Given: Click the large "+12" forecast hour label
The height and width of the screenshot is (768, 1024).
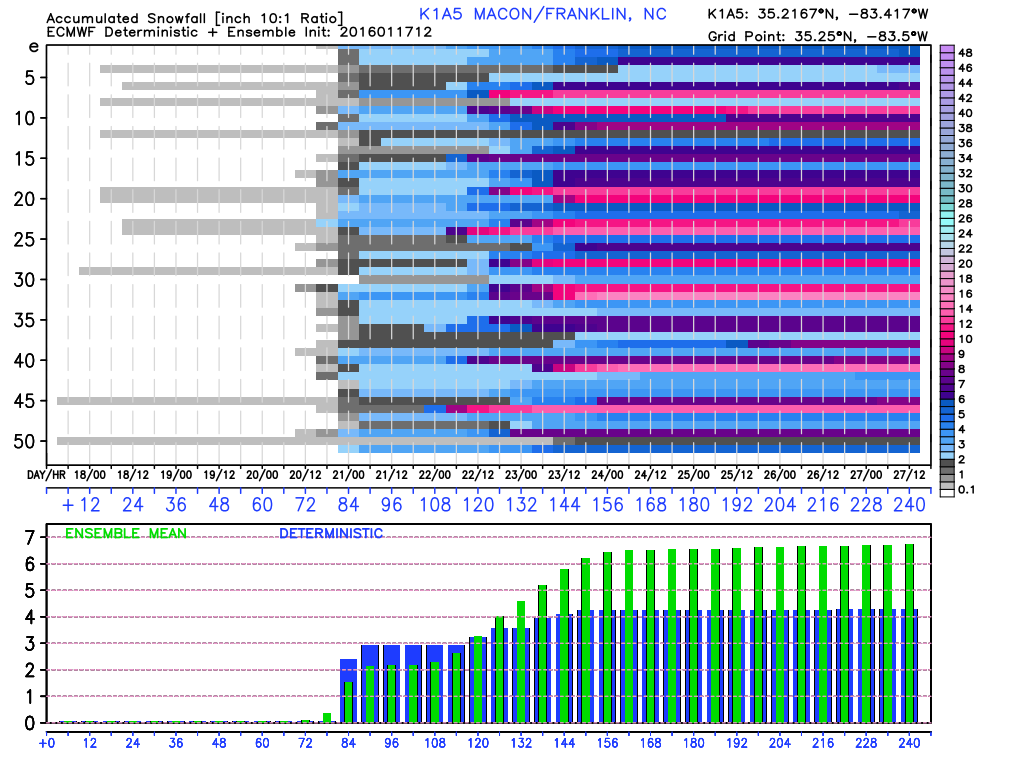Looking at the screenshot, I should click(x=81, y=505).
